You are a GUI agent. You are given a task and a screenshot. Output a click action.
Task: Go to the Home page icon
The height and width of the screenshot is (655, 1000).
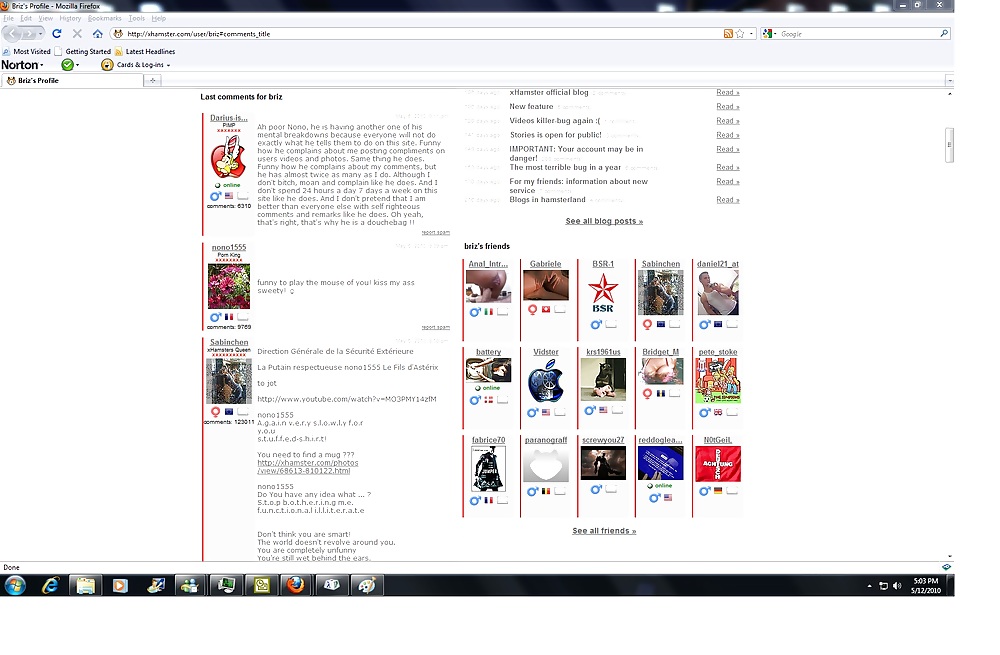point(97,34)
